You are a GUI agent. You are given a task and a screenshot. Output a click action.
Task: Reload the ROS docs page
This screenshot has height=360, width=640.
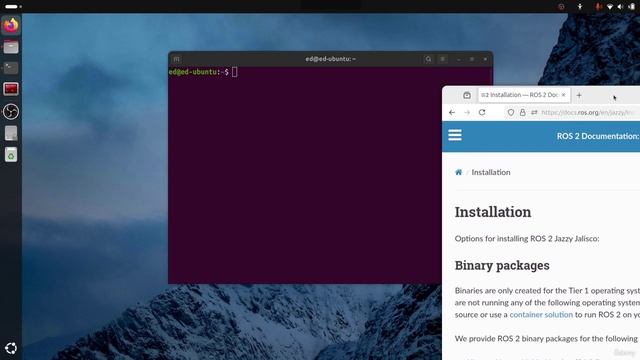(482, 112)
